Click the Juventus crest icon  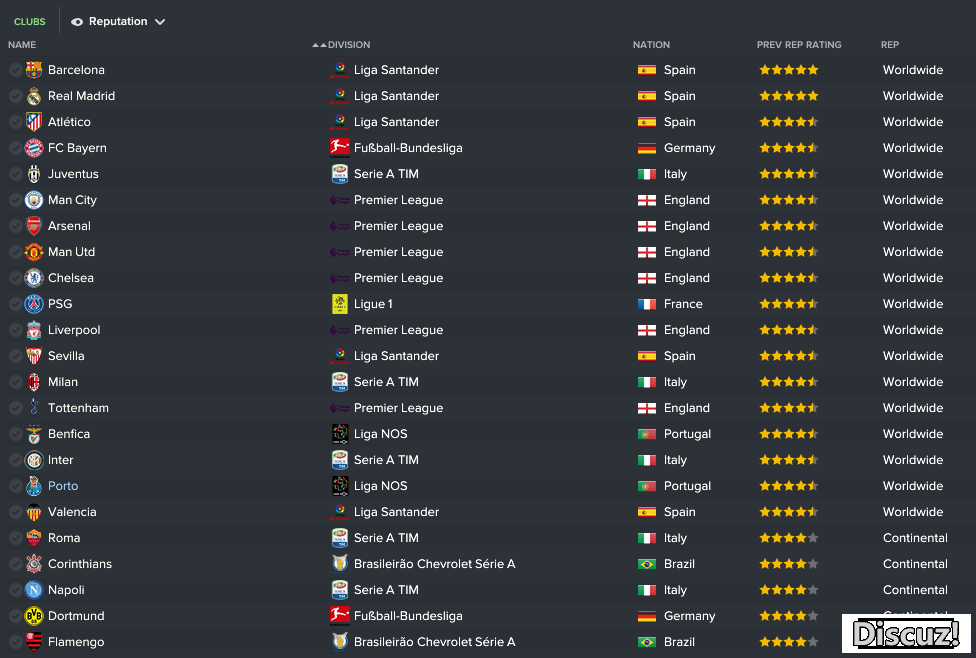tap(34, 174)
